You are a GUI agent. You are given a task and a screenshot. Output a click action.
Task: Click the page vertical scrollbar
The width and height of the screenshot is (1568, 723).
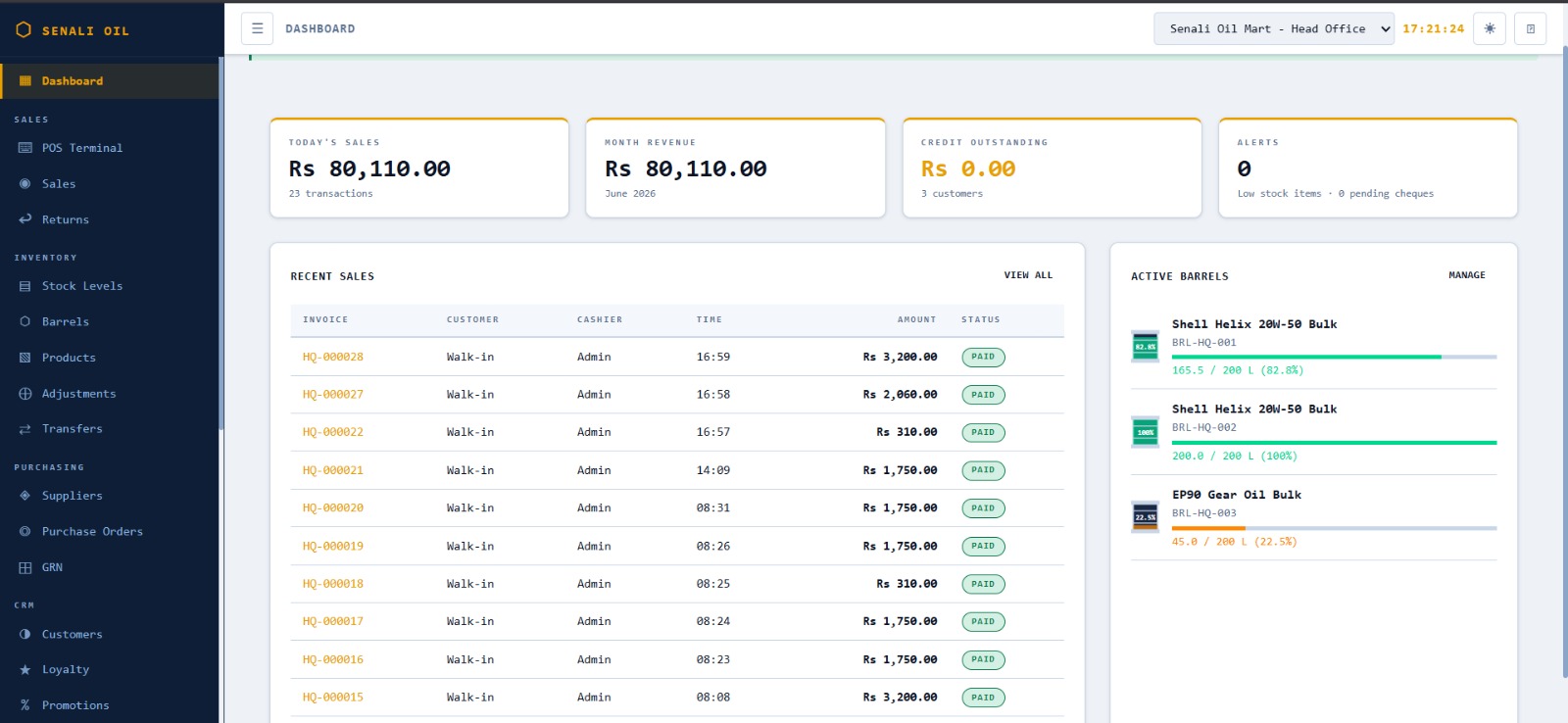[1563, 362]
